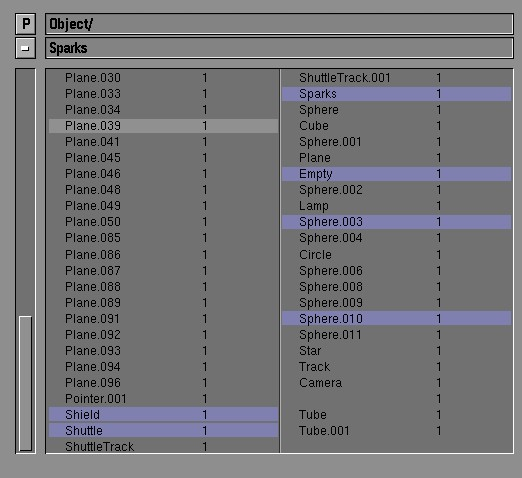Select the Shuttle object entry
Image resolution: width=522 pixels, height=478 pixels.
pyautogui.click(x=163, y=431)
